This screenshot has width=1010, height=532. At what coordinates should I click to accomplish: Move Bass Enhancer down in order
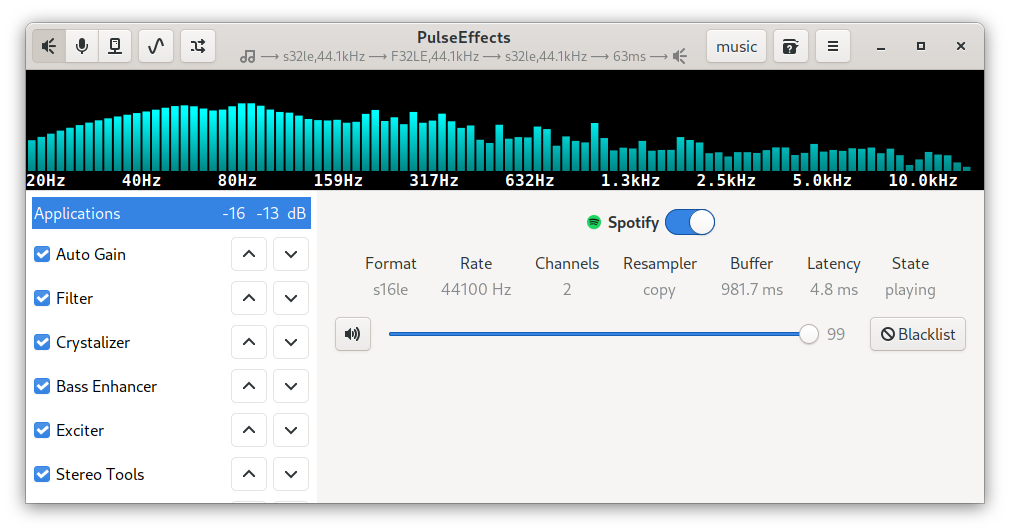click(291, 386)
